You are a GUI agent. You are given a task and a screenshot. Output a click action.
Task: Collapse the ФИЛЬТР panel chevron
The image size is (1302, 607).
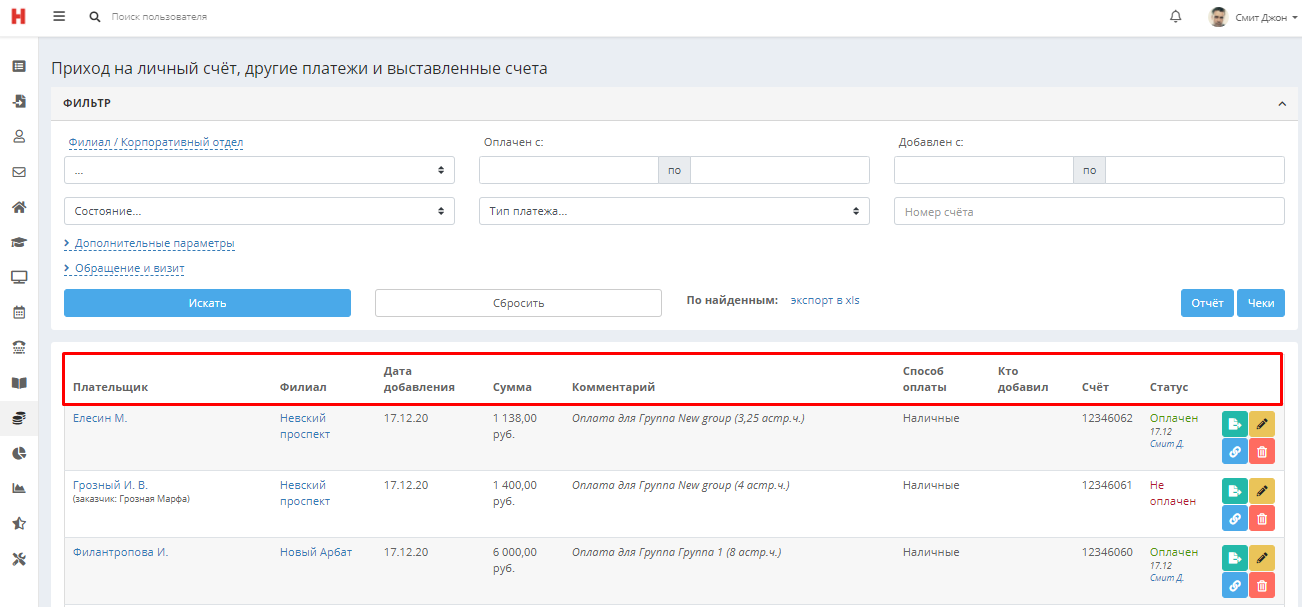pyautogui.click(x=1281, y=103)
